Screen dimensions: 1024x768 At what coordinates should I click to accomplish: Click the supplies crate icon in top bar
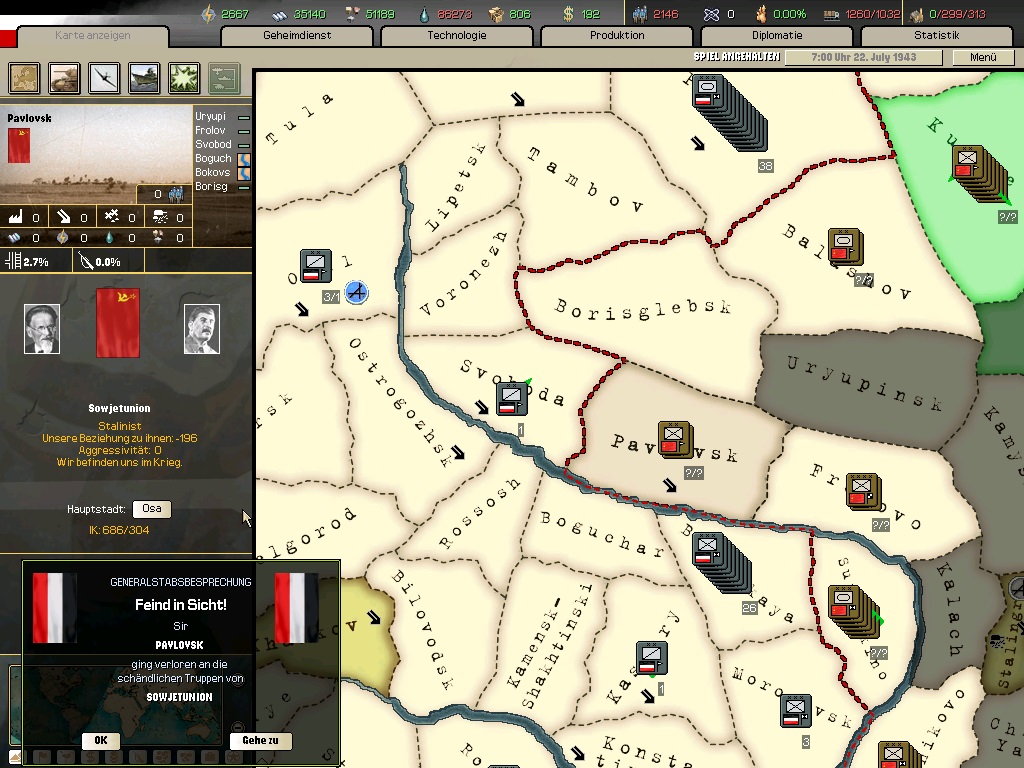pos(496,14)
